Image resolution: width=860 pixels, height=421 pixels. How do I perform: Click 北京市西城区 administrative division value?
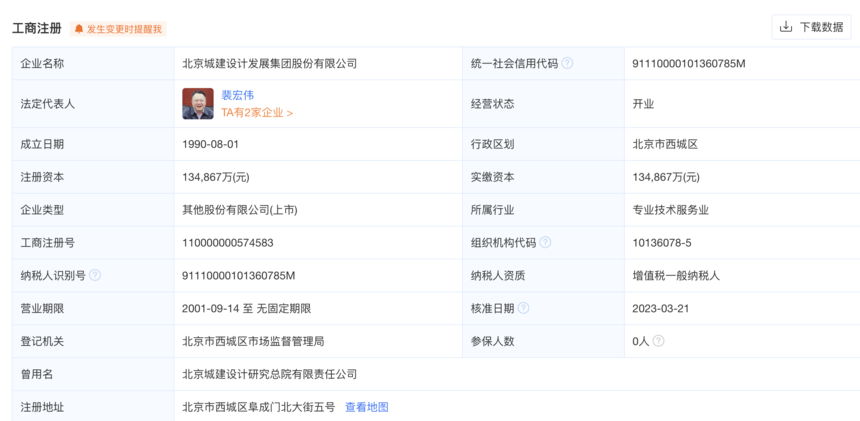point(665,145)
